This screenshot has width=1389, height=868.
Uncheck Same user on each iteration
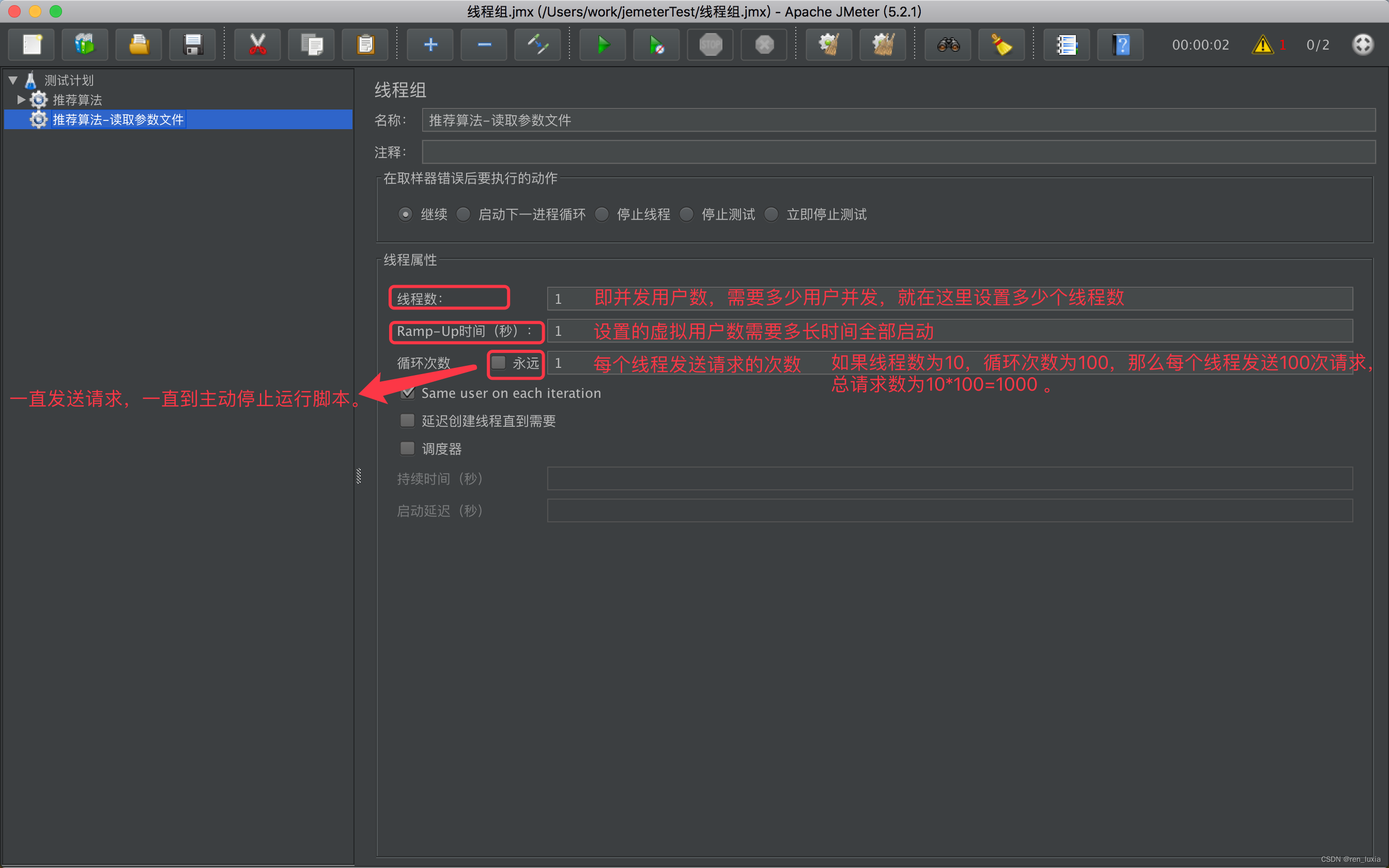[x=408, y=393]
